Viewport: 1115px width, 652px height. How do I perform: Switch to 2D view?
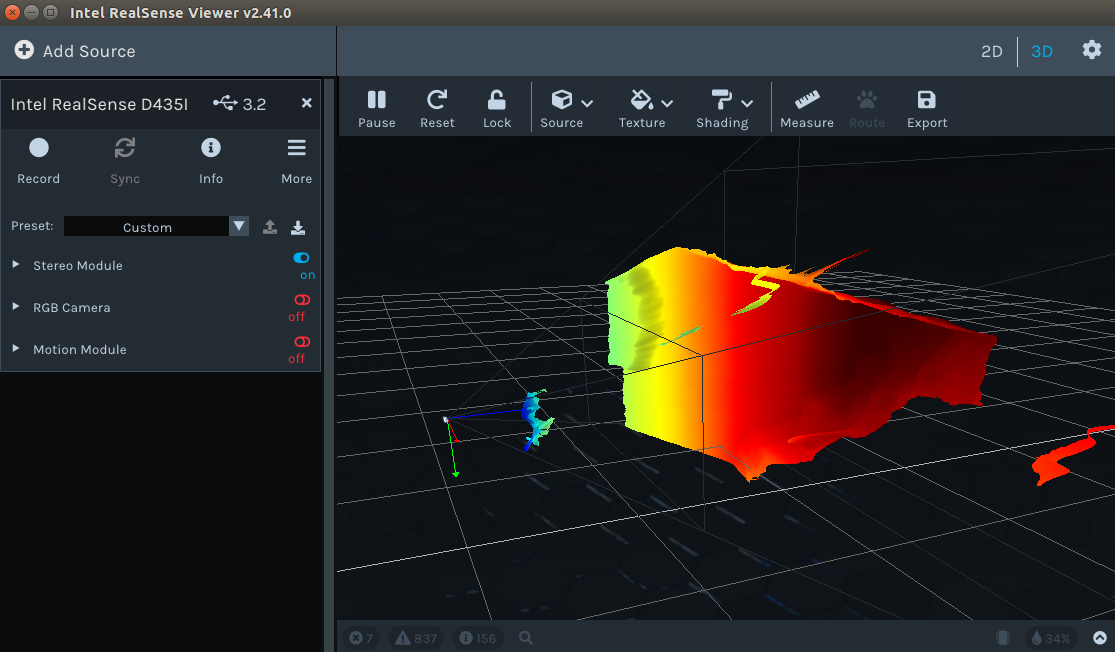coord(991,51)
